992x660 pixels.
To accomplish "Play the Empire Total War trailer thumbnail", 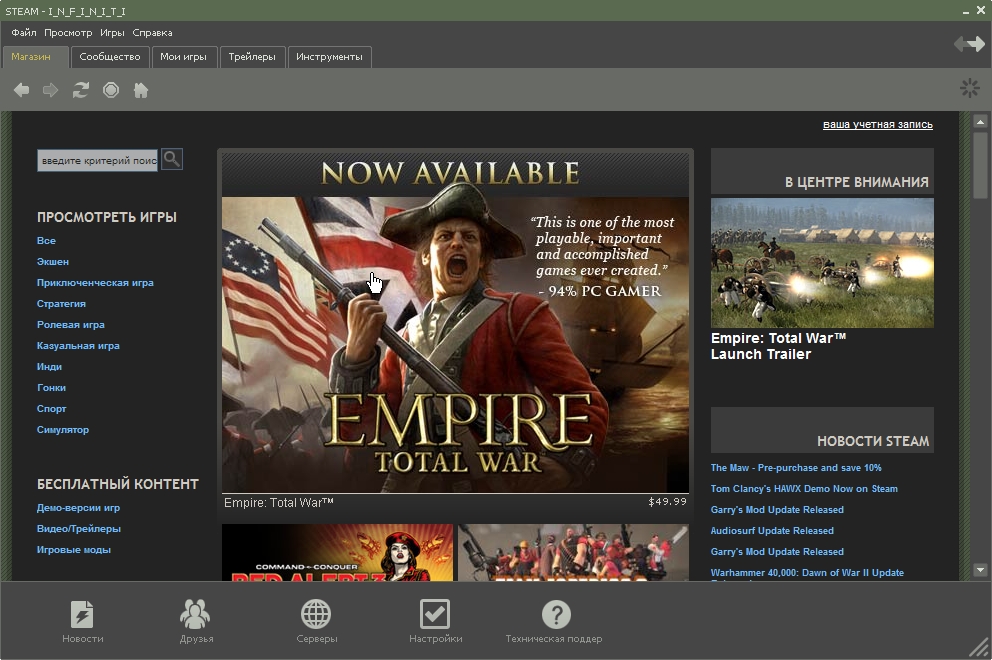I will [x=822, y=263].
